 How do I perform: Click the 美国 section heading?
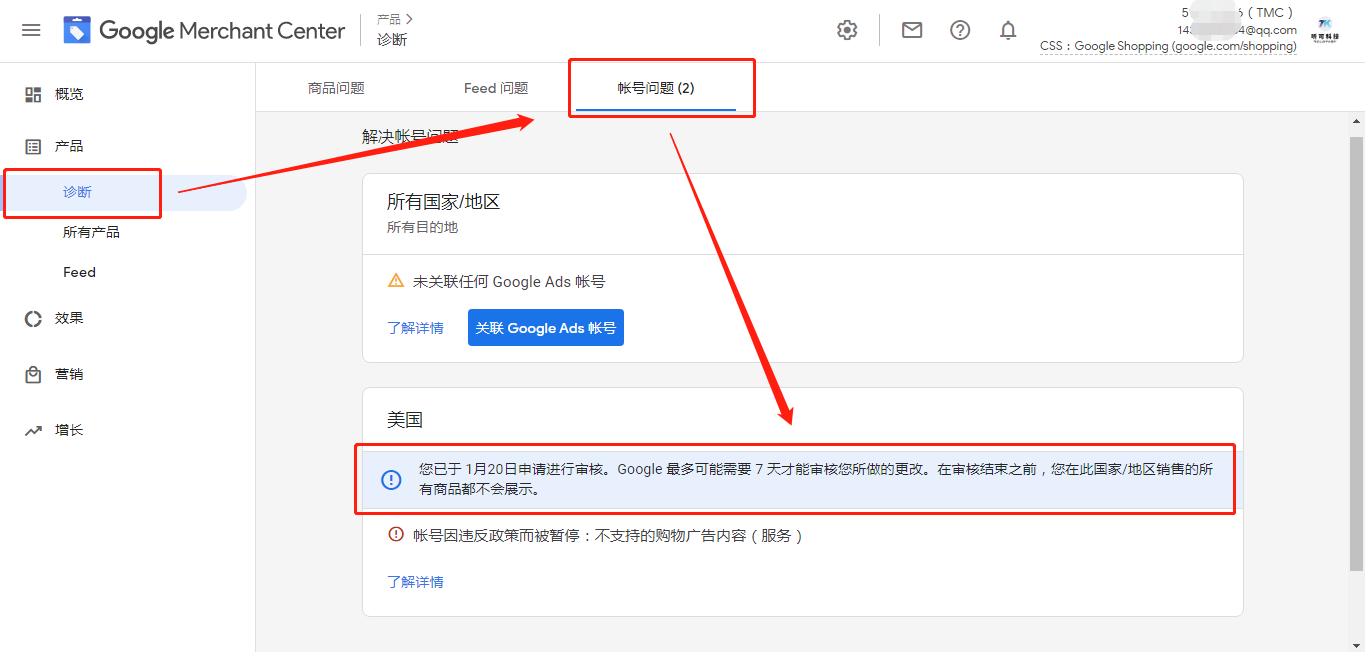click(x=405, y=419)
